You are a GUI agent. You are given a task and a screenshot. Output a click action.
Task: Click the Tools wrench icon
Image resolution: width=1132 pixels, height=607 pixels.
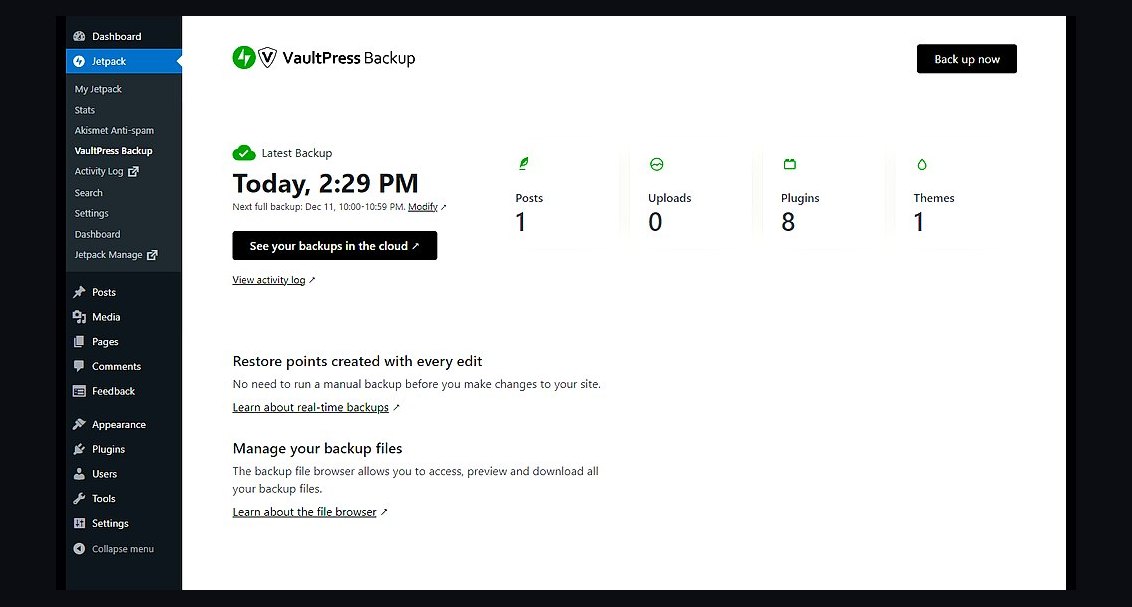click(x=79, y=499)
